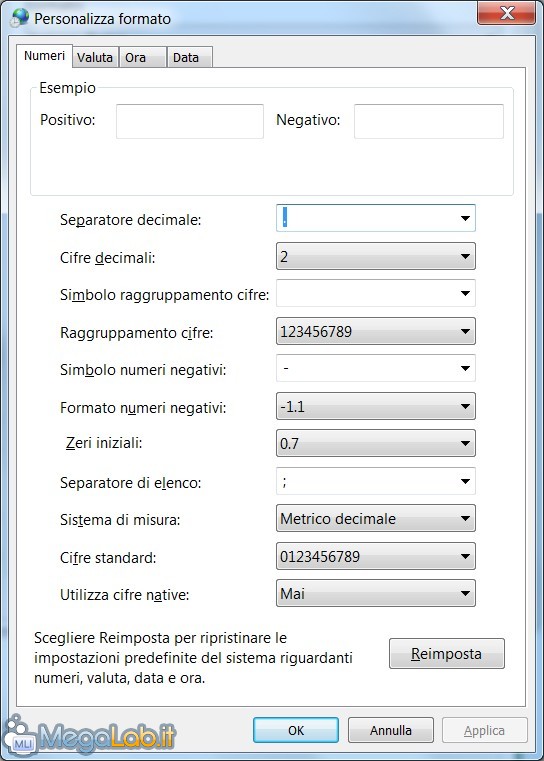Confirm with the OK button

click(296, 730)
